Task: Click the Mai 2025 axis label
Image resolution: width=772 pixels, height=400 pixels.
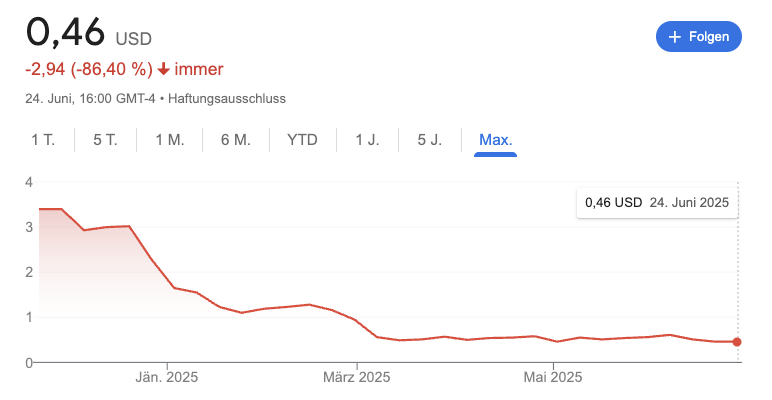Action: point(552,377)
